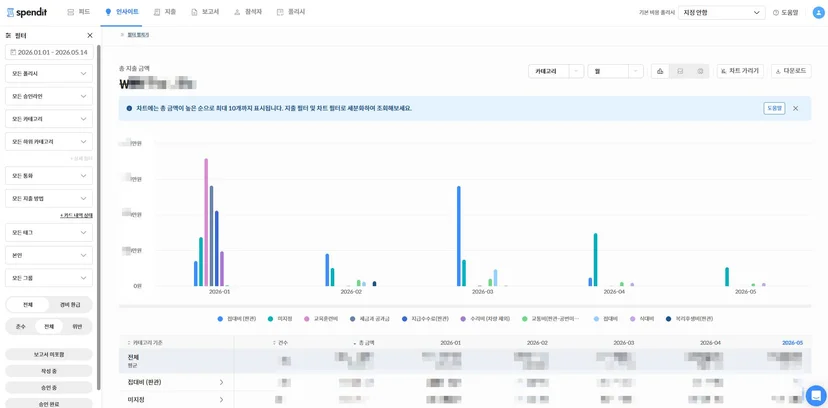Open the chat support bubble
This screenshot has height=408, width=828.
coord(816,395)
